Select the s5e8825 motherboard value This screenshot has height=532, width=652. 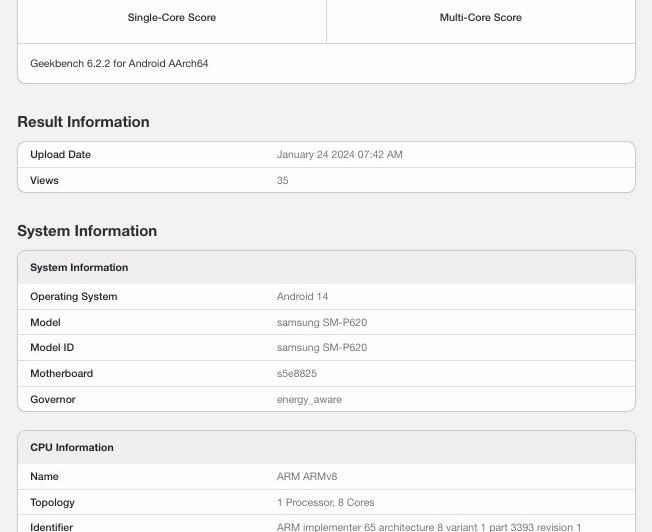click(297, 374)
